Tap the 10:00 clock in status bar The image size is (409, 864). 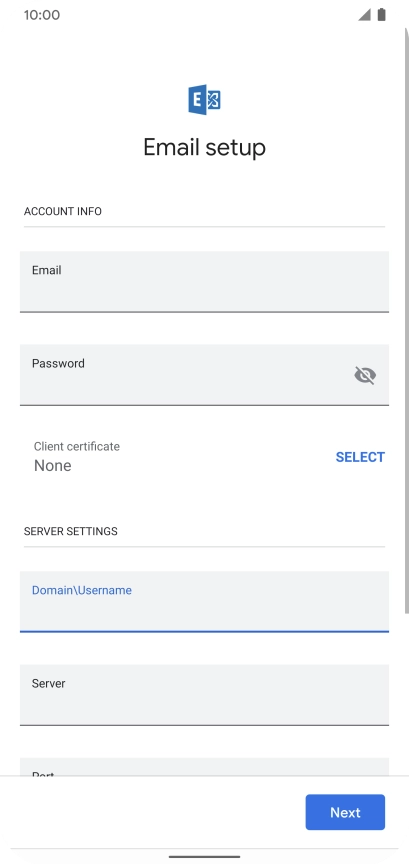[x=42, y=15]
